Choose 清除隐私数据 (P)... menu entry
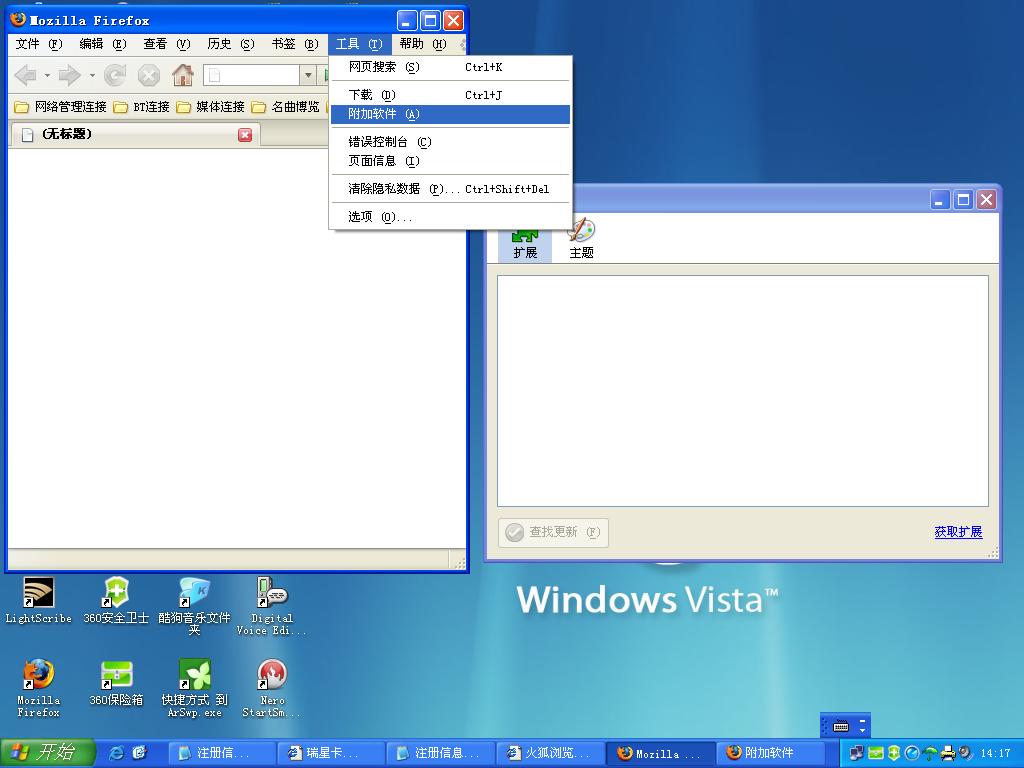 tap(451, 189)
